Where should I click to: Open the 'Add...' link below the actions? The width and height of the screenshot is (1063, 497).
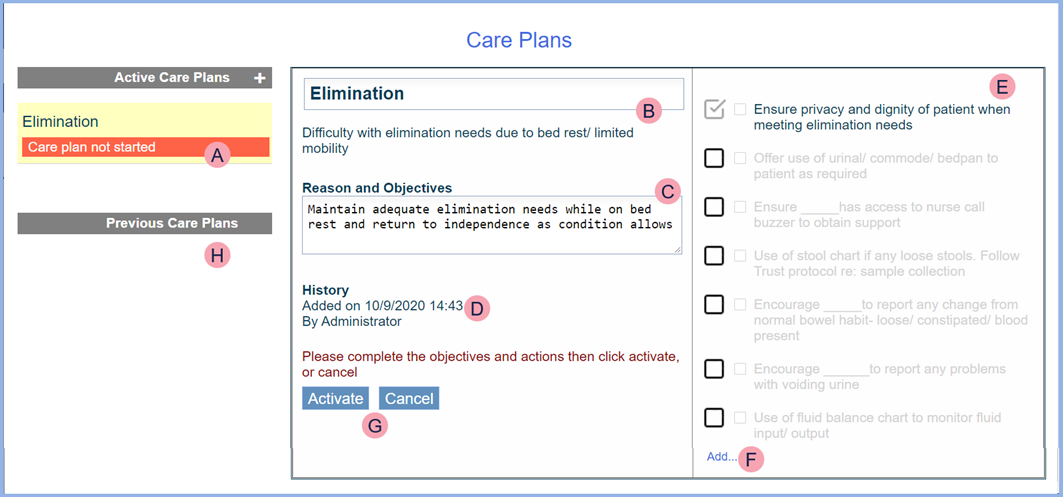(x=721, y=457)
